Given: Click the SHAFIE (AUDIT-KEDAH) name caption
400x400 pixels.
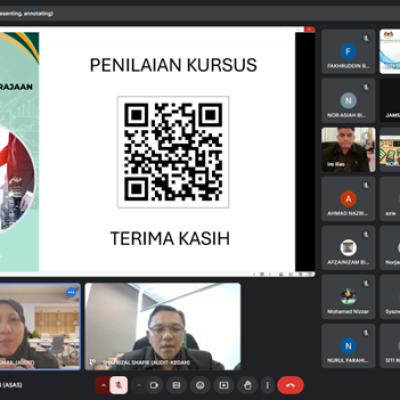Looking at the screenshot, I should [x=147, y=362].
